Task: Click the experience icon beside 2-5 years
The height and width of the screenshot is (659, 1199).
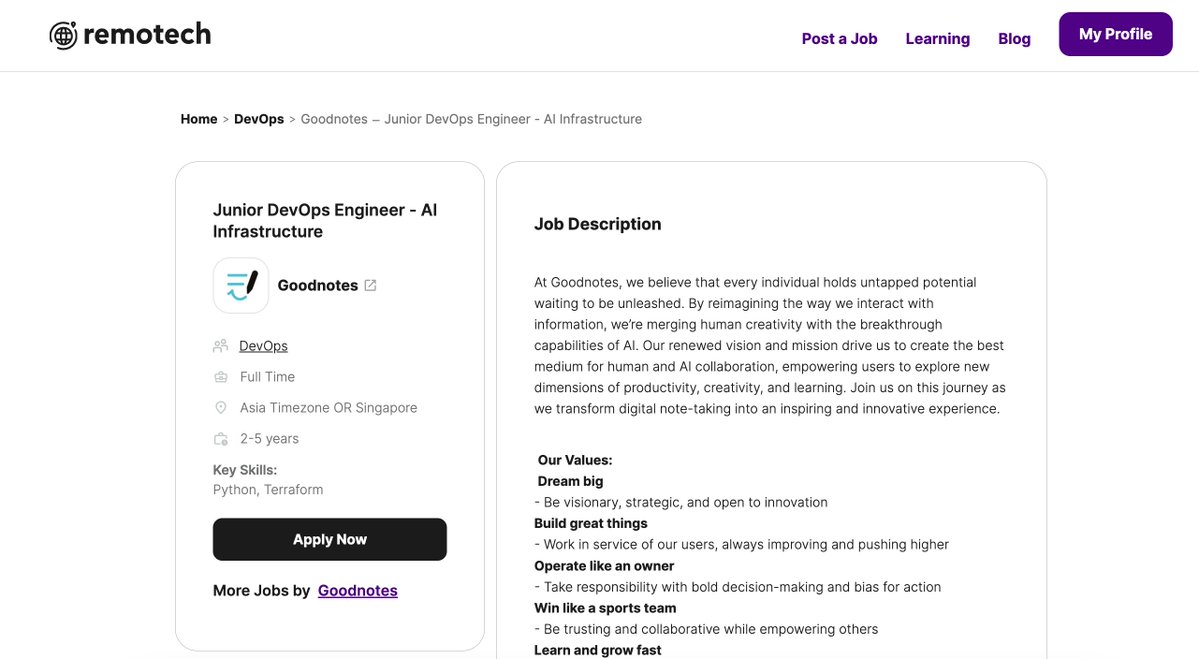Action: click(x=220, y=439)
